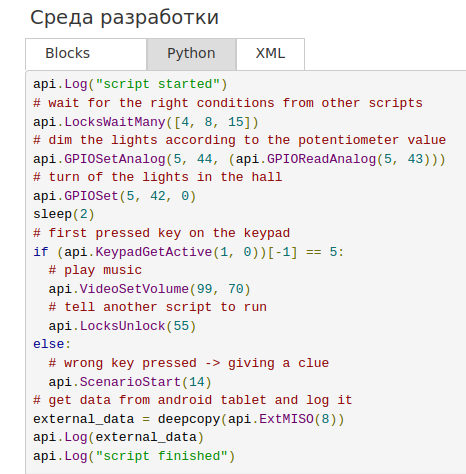The height and width of the screenshot is (474, 466).
Task: Click the api.GPIOSetAnalog code line
Action: (x=239, y=159)
